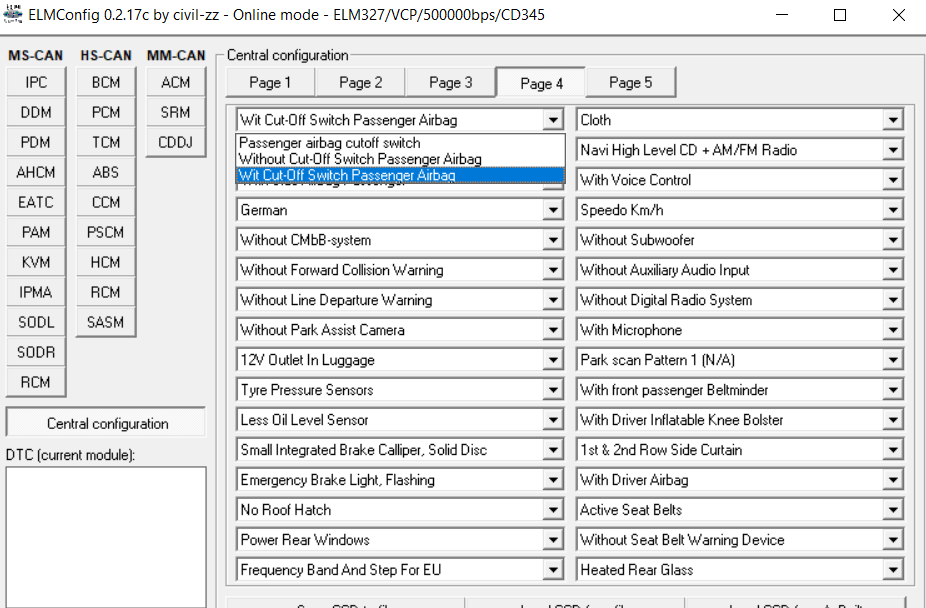Open the ABS module
Viewport: 926px width, 608px height.
point(106,173)
